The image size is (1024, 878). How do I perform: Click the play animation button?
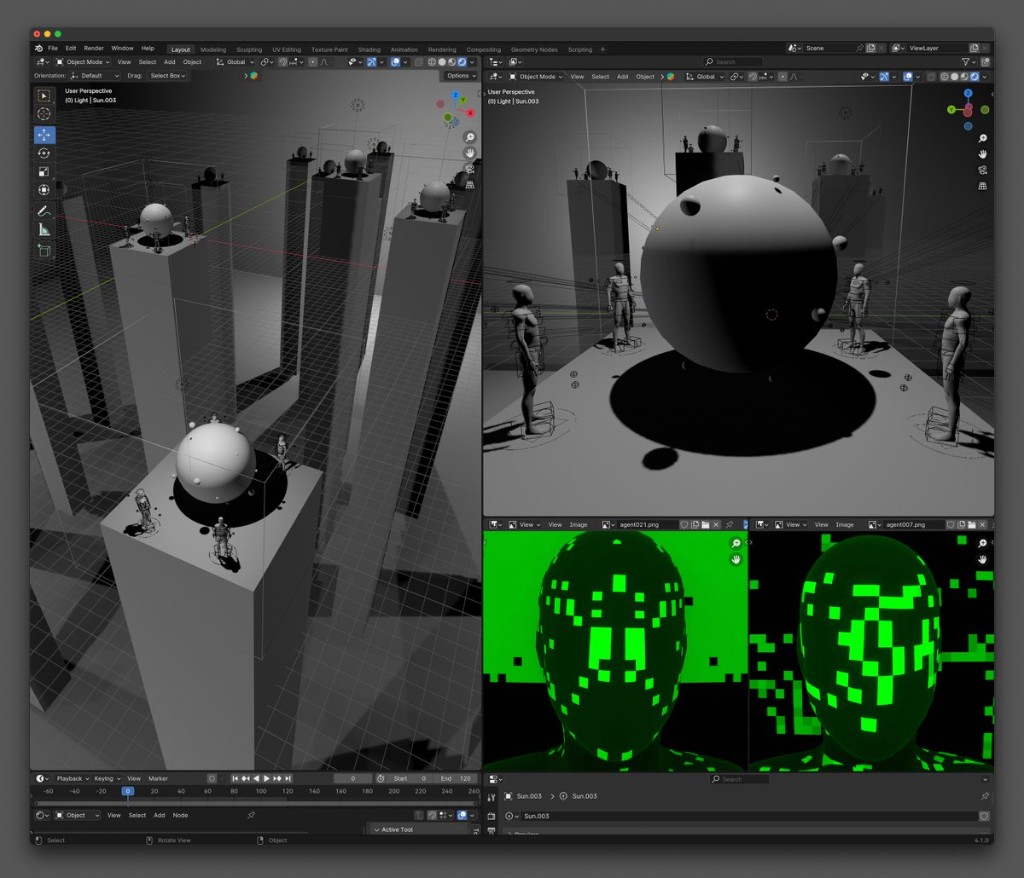pyautogui.click(x=266, y=779)
